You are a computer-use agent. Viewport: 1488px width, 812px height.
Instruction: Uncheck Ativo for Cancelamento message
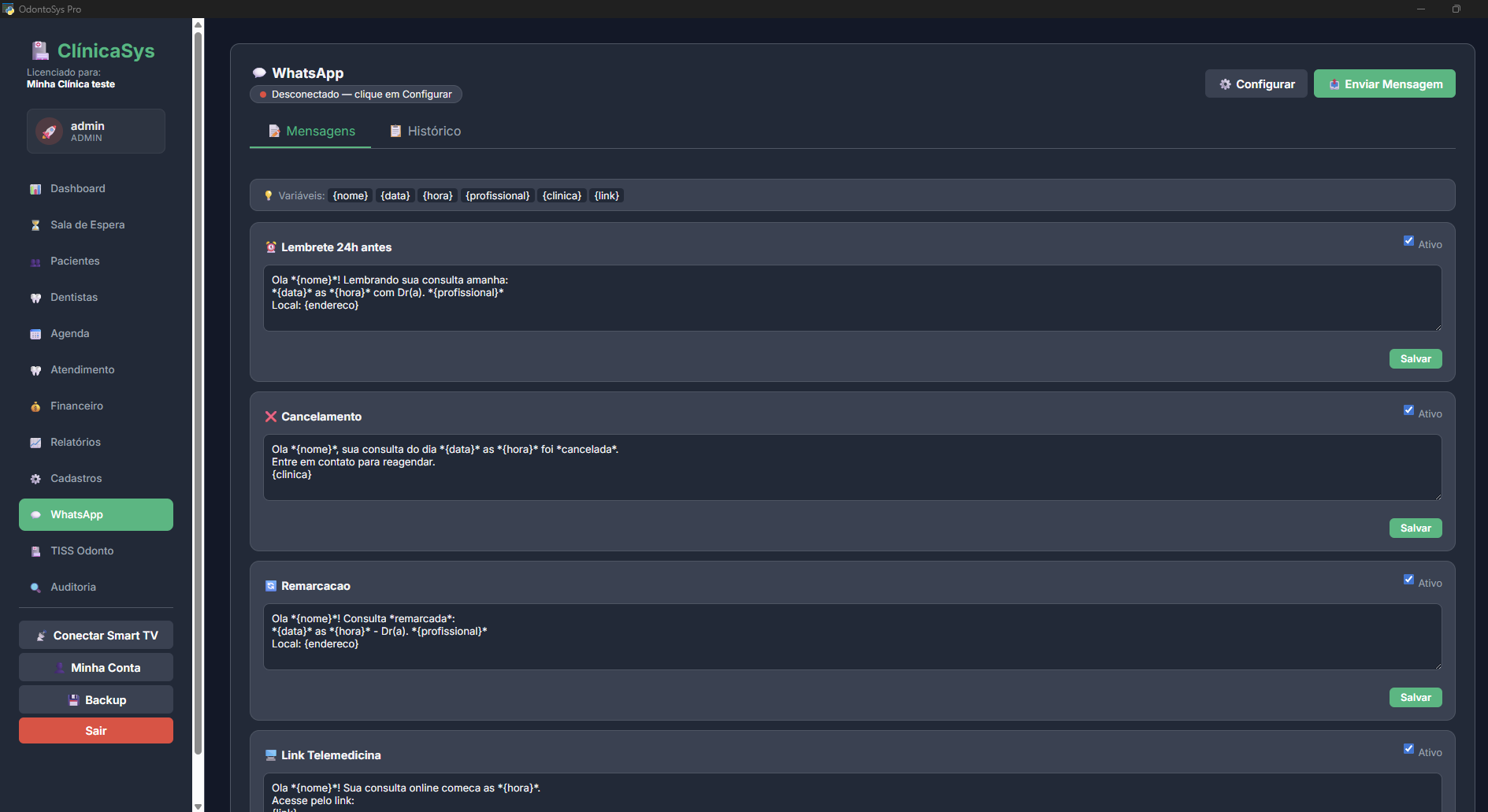point(1408,410)
